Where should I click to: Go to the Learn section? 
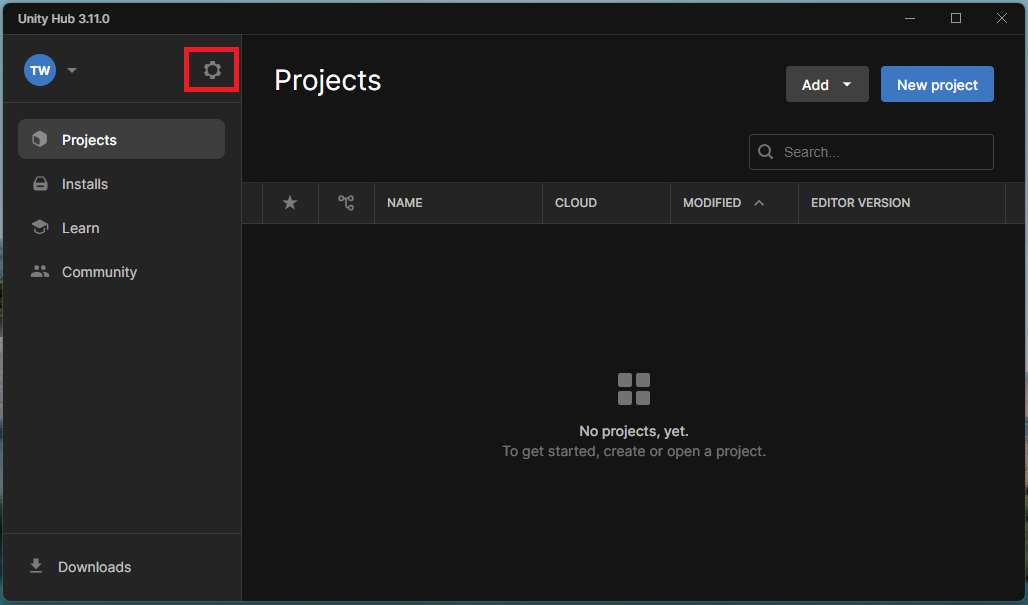(x=121, y=227)
